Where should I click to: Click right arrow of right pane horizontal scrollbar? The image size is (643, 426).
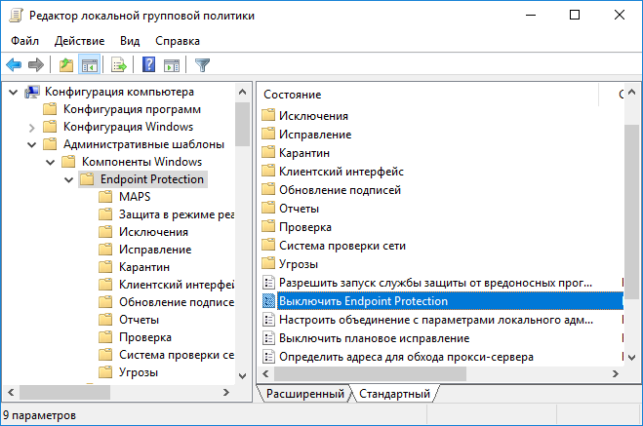pyautogui.click(x=615, y=374)
